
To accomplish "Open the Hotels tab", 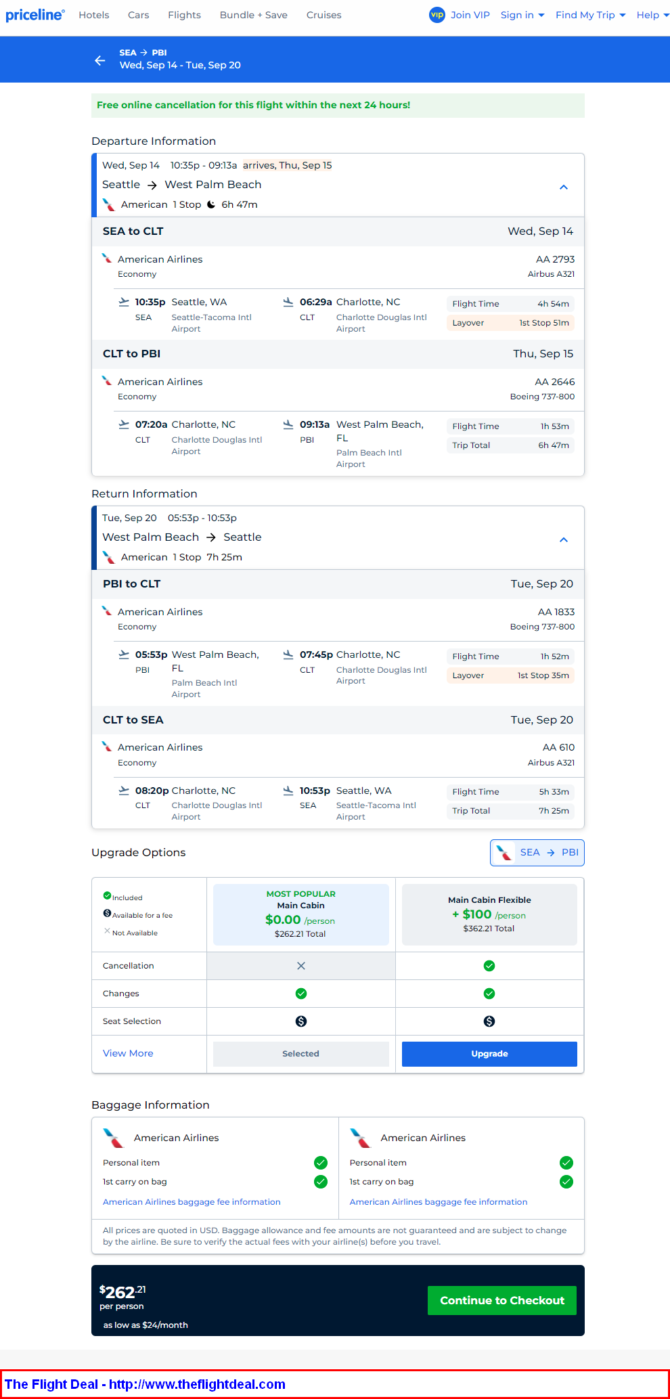I will (94, 15).
